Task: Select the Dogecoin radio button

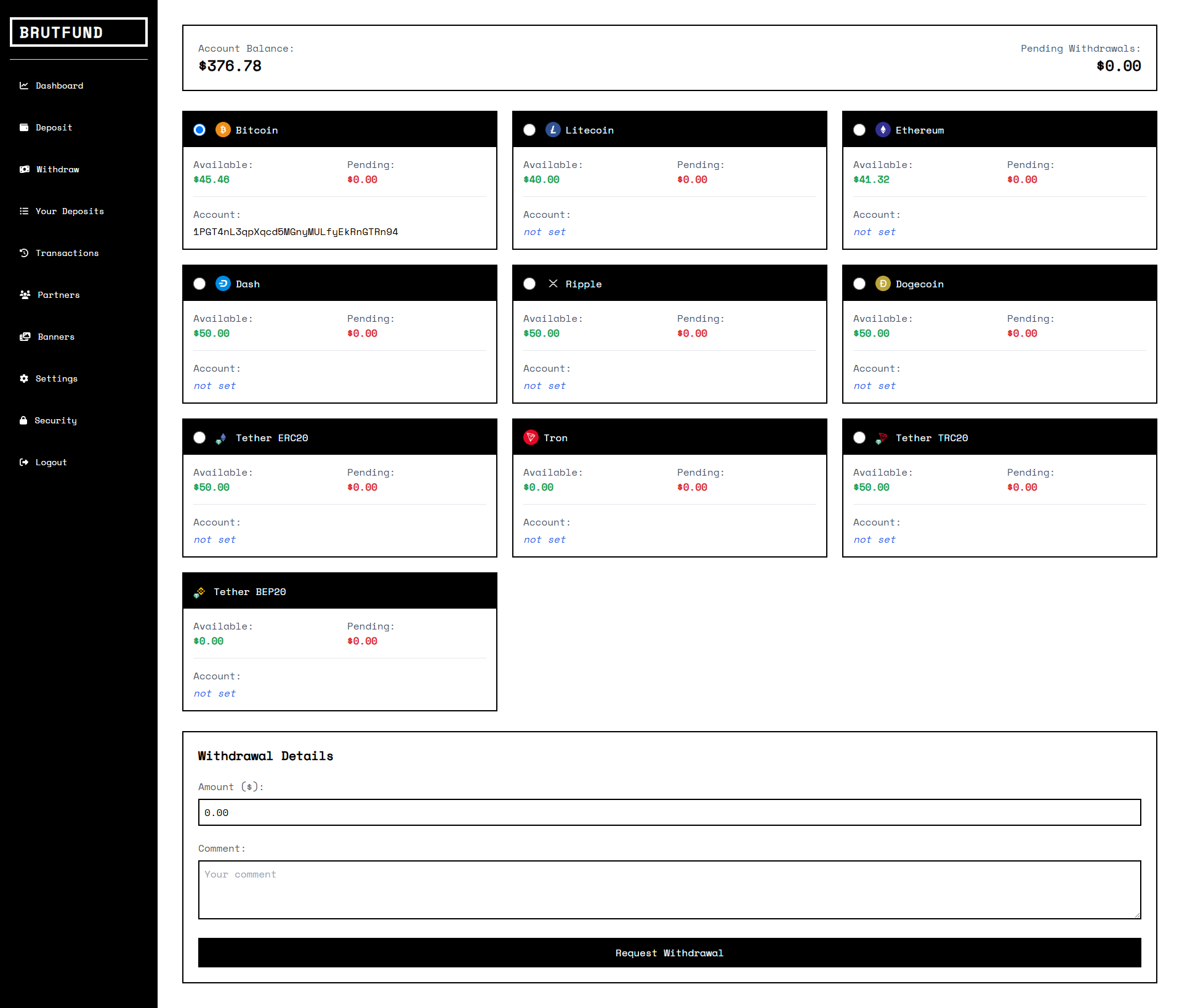Action: (859, 284)
